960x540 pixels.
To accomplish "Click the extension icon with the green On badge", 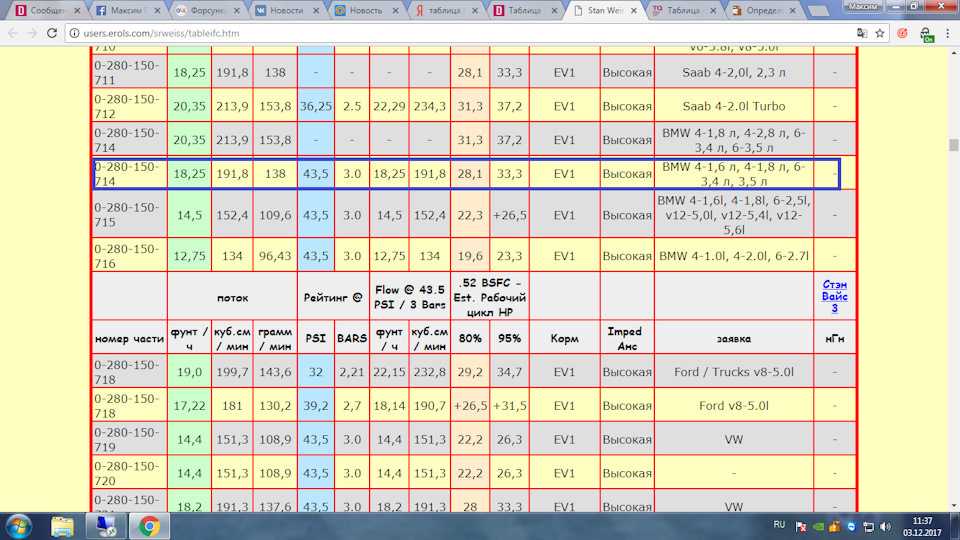I will 926,34.
